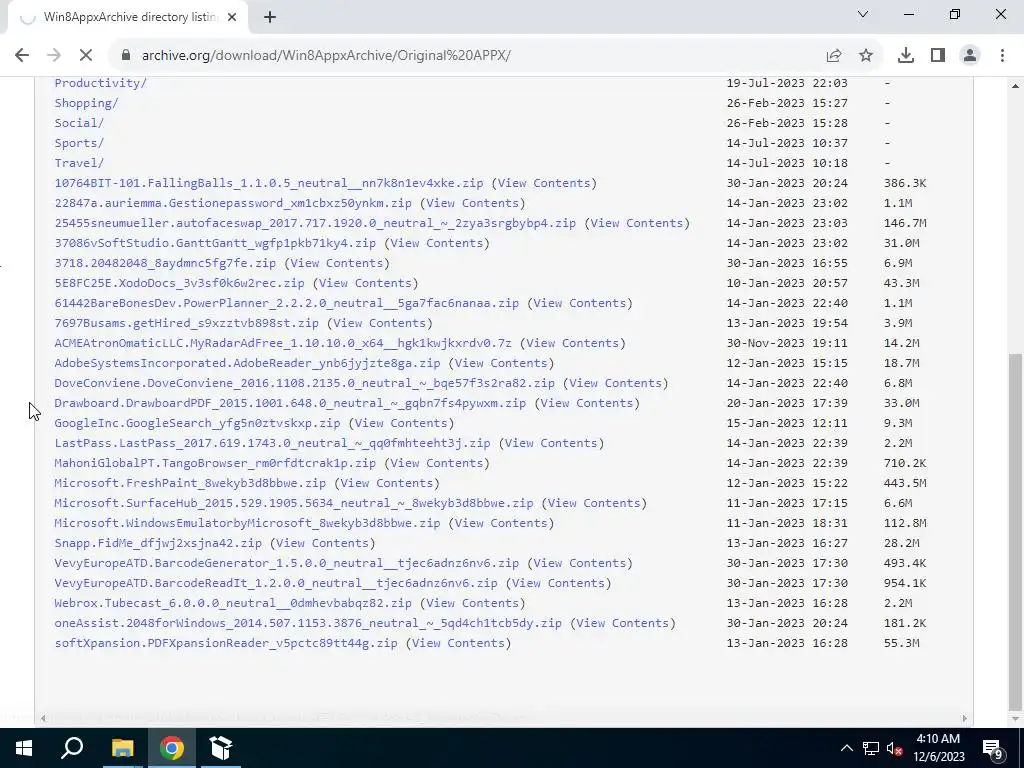This screenshot has width=1024, height=768.
Task: Download the DrawboardPDF zip file
Action: [x=290, y=403]
